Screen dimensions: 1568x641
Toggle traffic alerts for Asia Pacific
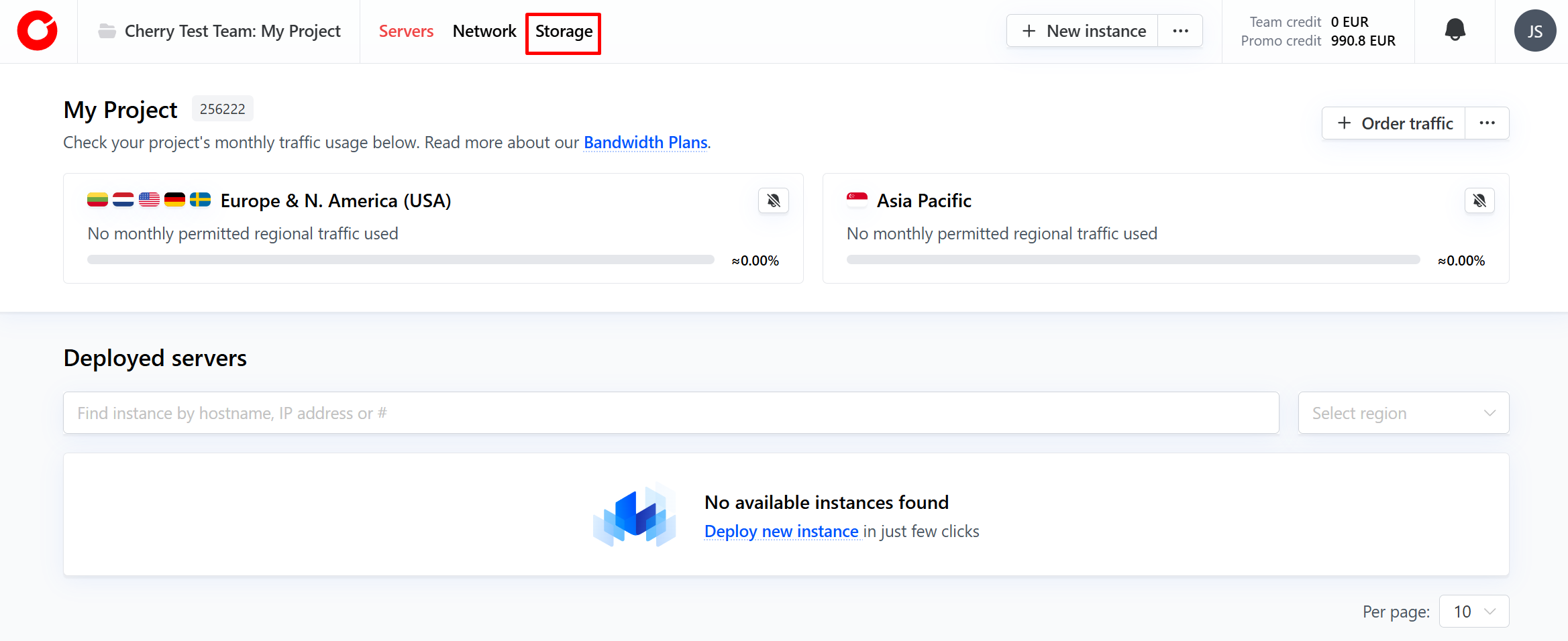click(1479, 200)
